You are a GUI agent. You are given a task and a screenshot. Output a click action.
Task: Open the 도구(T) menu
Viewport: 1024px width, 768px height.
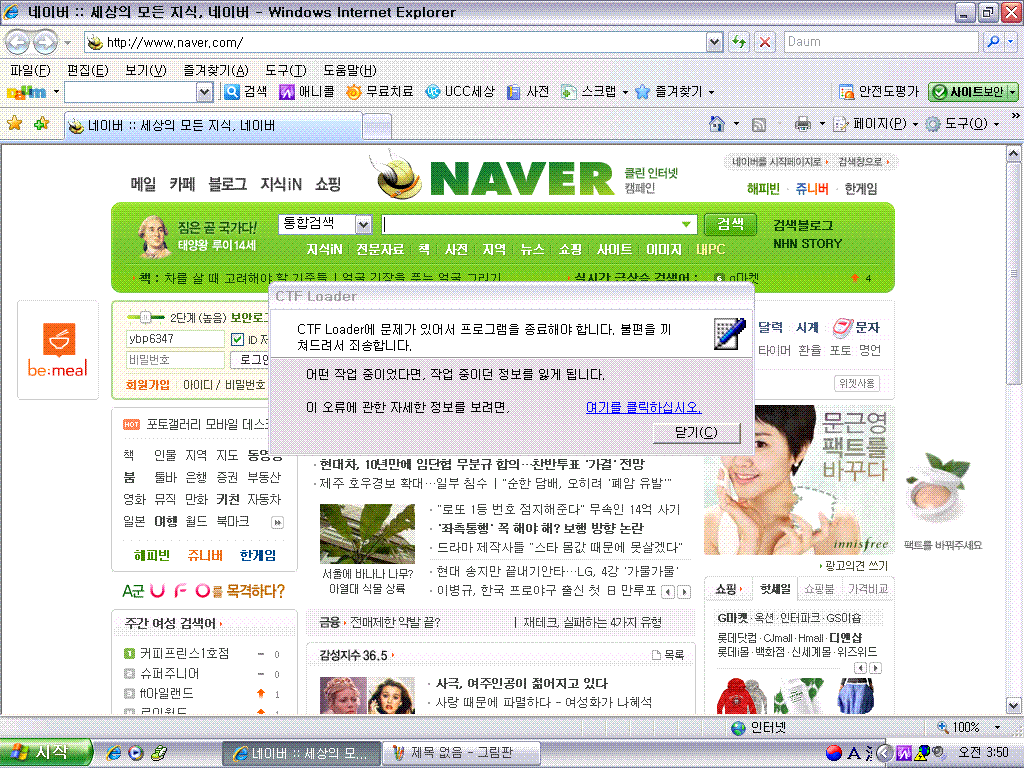(x=285, y=71)
